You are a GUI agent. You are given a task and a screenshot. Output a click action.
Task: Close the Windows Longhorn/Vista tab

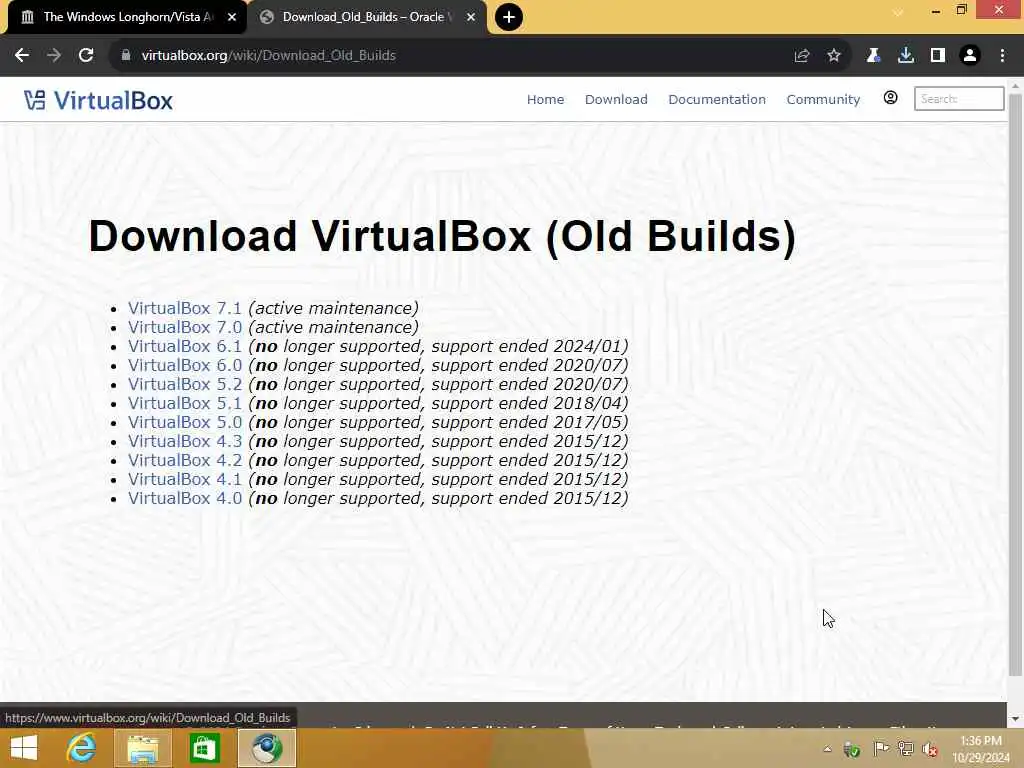click(x=232, y=17)
